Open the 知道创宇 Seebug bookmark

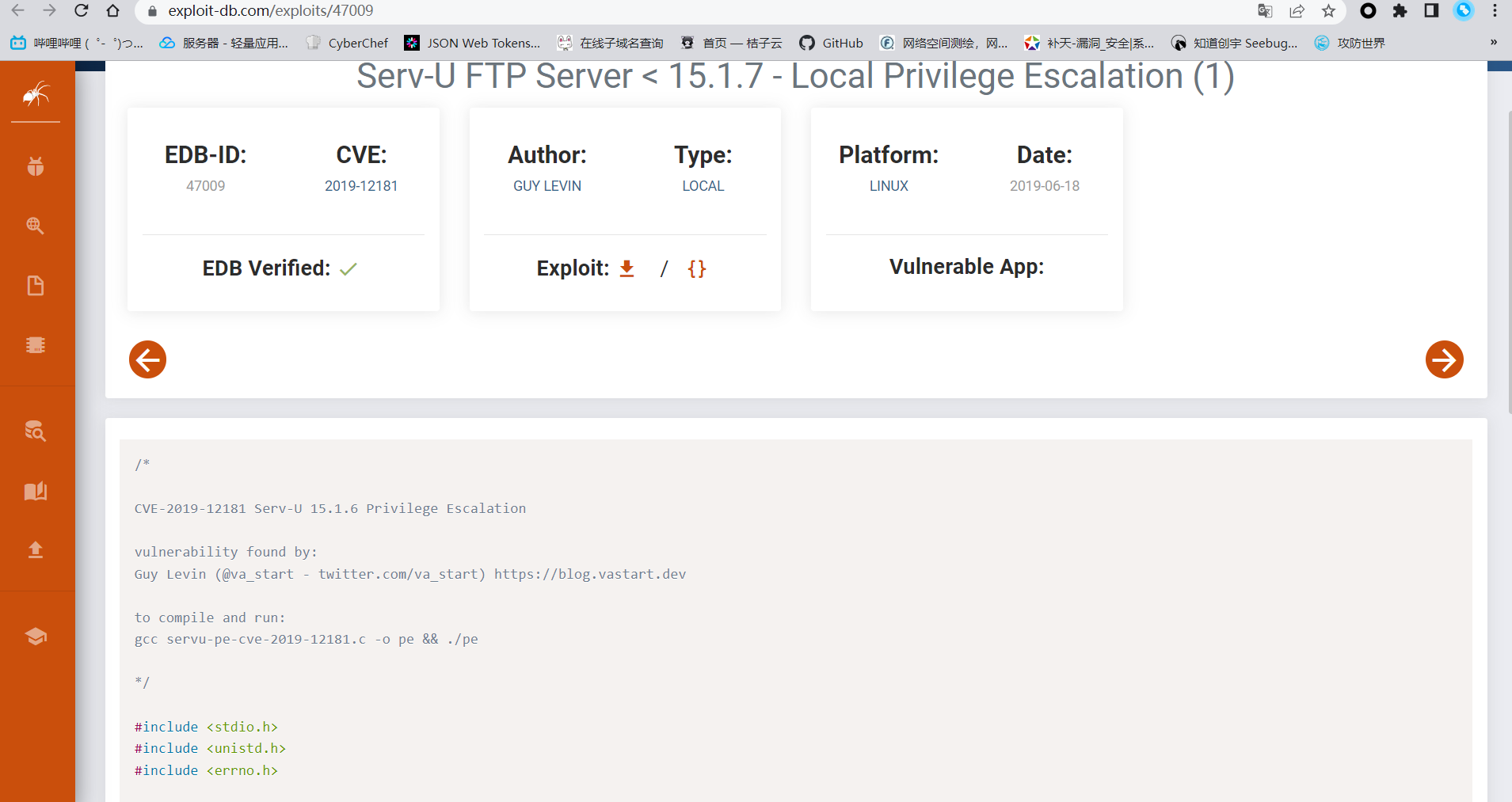tap(1235, 43)
